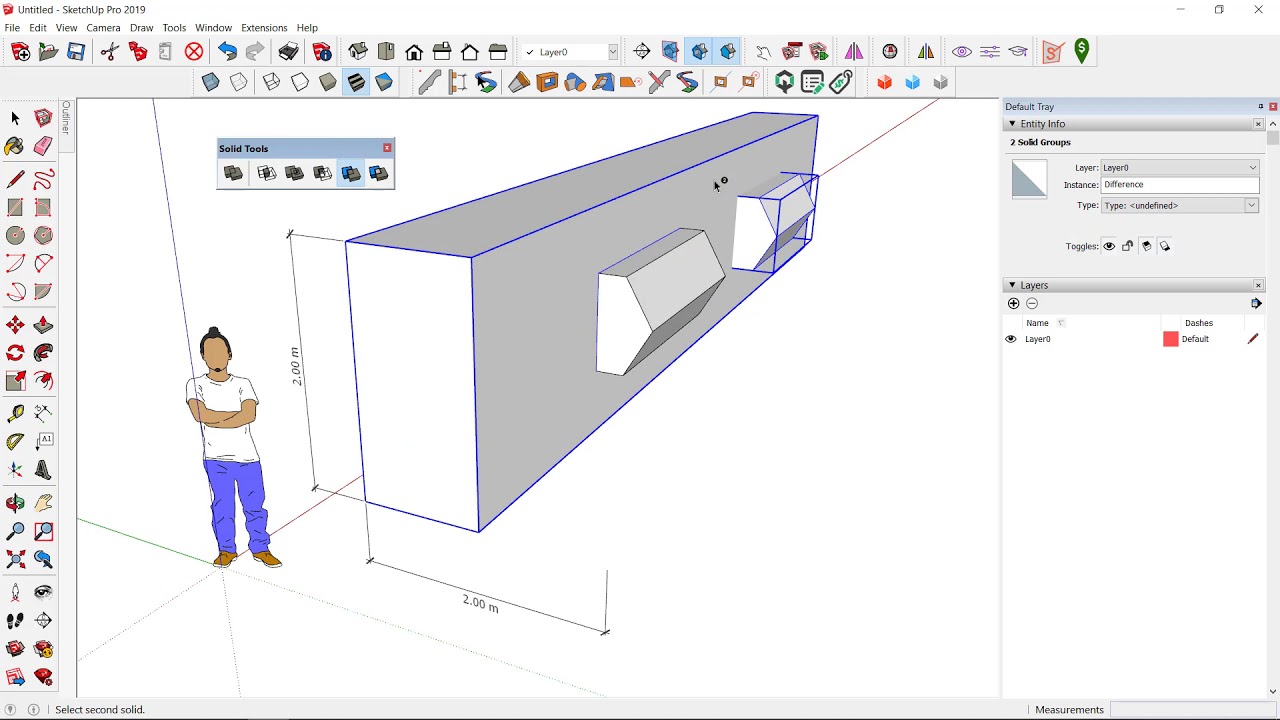
Task: Open the Camera menu
Action: (x=103, y=28)
